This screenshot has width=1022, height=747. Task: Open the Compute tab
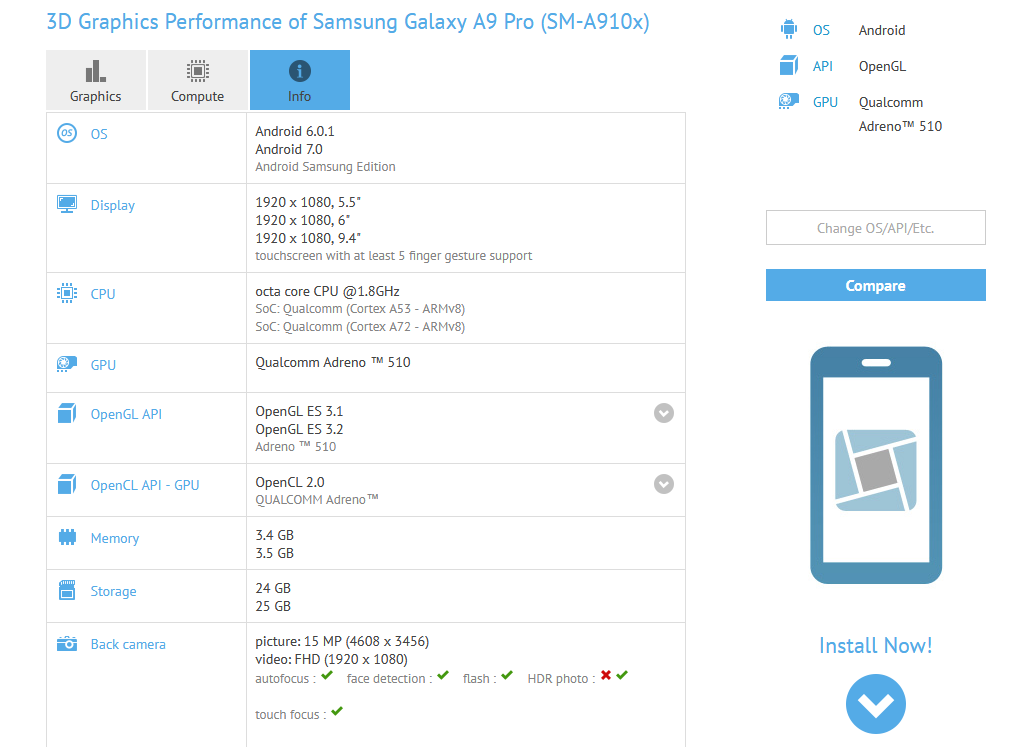[x=197, y=80]
